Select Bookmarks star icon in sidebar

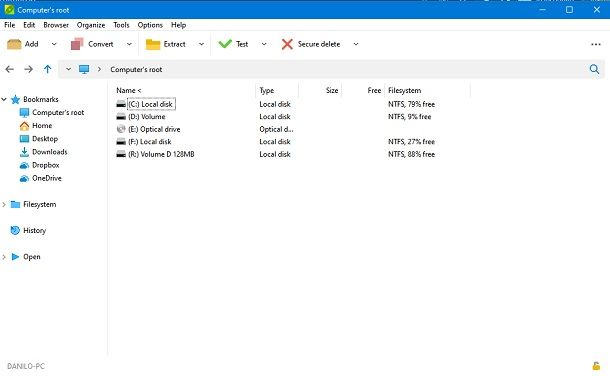click(16, 100)
